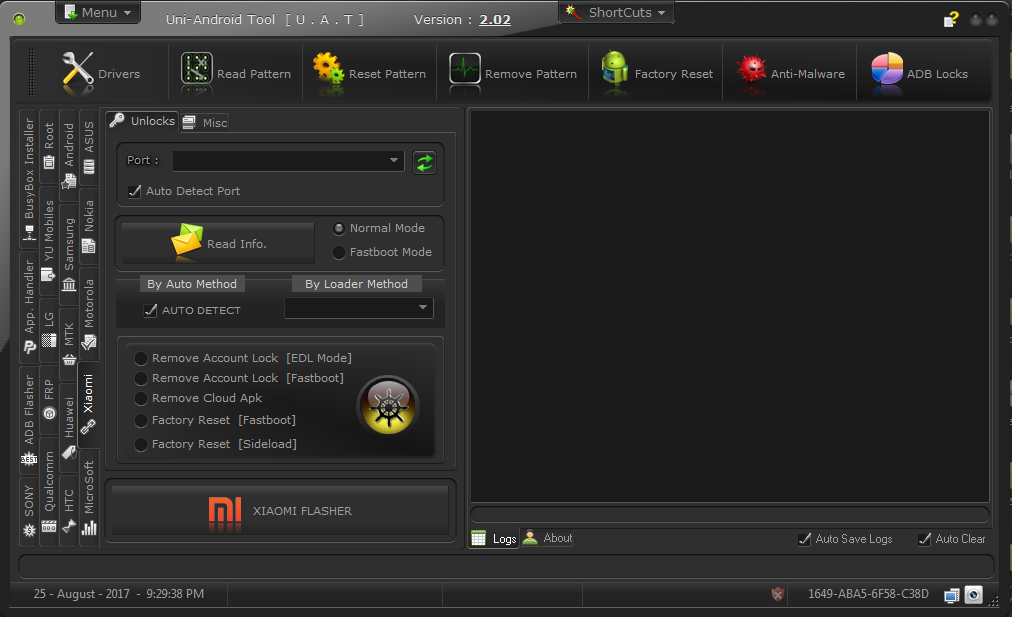Open the App. Handler side tab
Viewport: 1012px width, 617px height.
(29, 307)
